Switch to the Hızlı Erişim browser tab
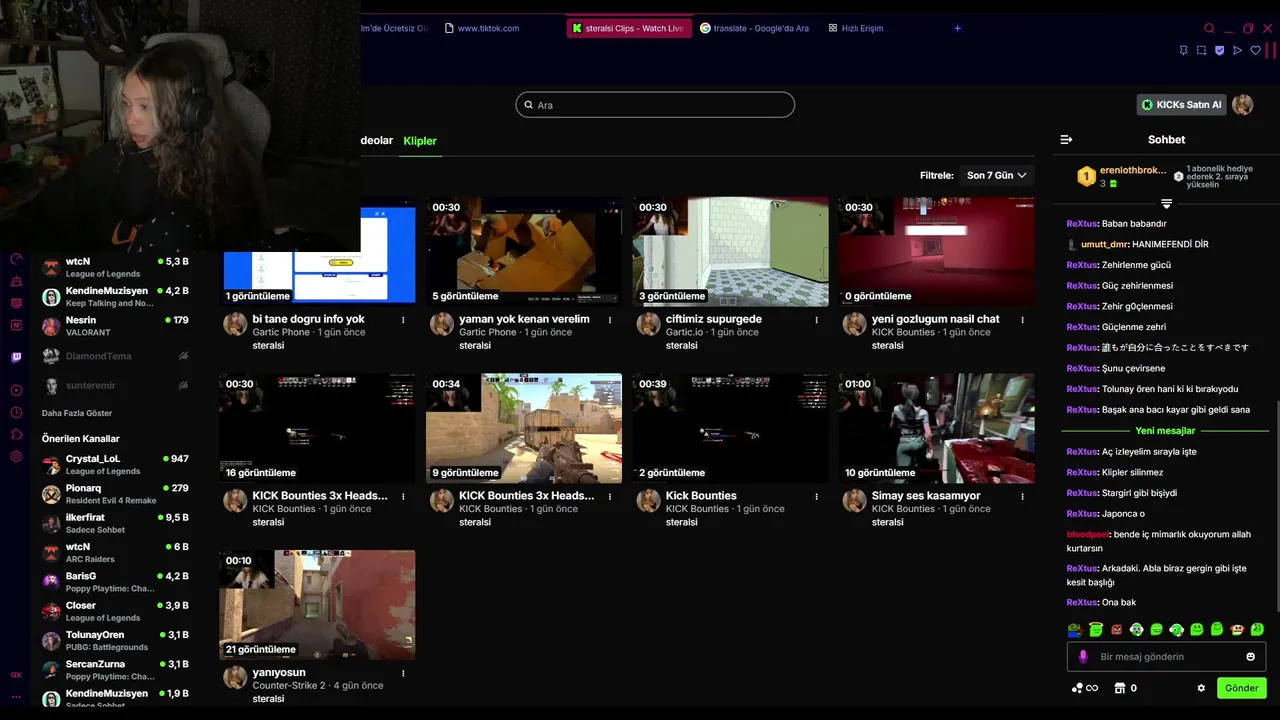This screenshot has height=720, width=1280. [856, 28]
